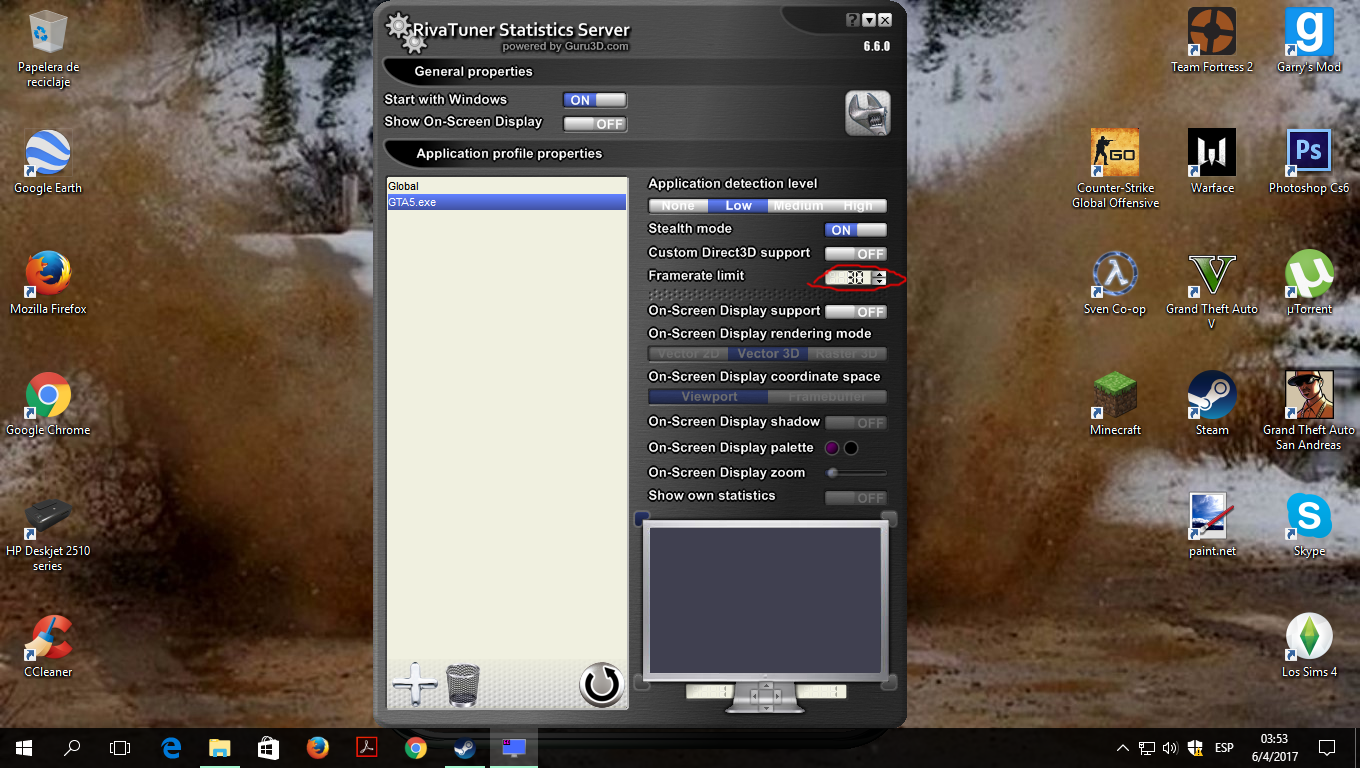Viewport: 1360px width, 768px height.
Task: Open File Explorer from the taskbar
Action: 220,747
